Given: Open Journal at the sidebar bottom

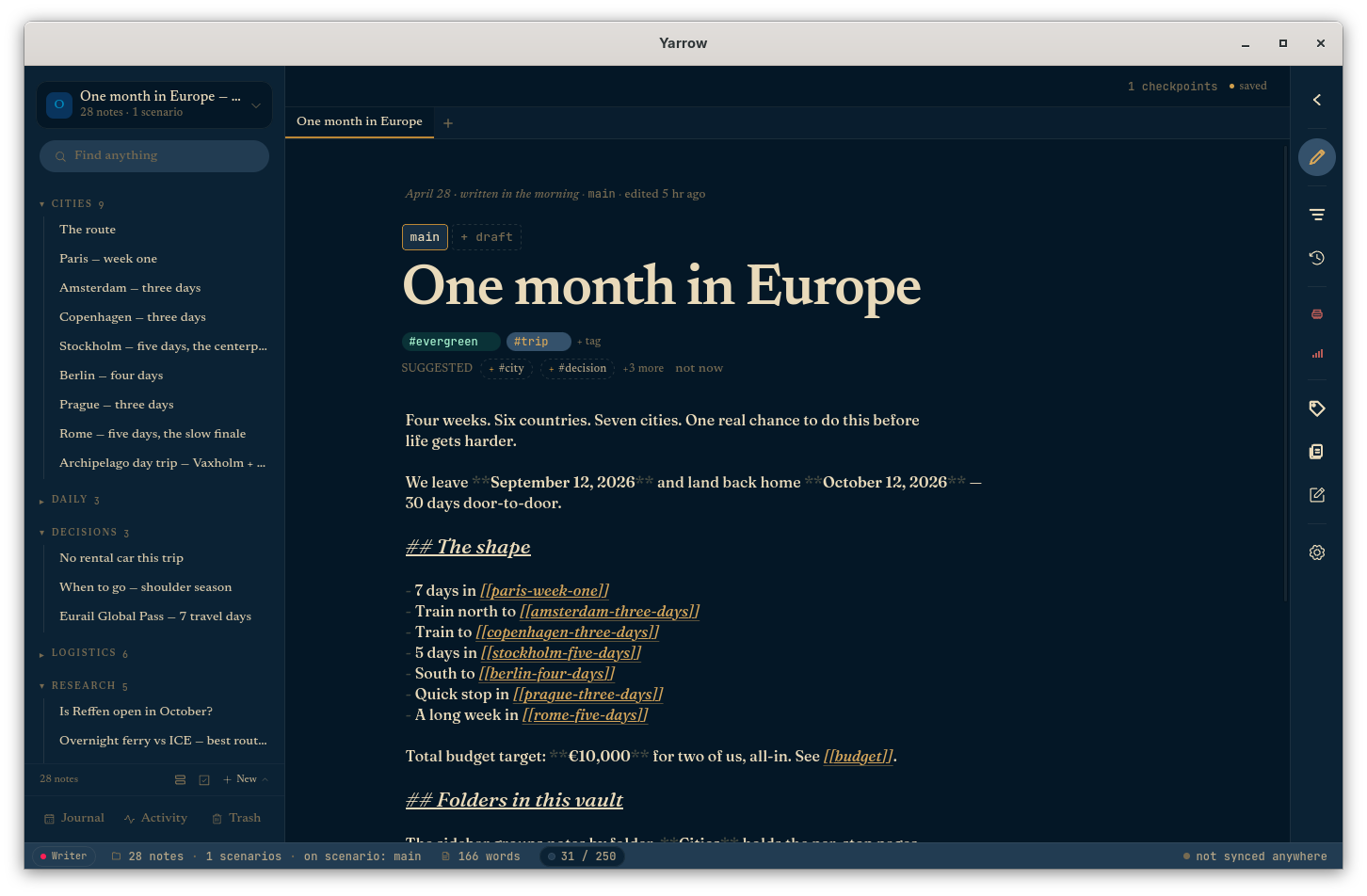Looking at the screenshot, I should click(x=74, y=818).
